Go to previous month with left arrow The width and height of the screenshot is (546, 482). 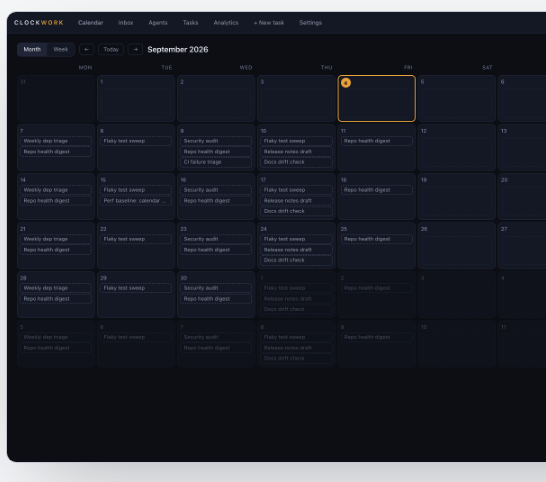coord(86,49)
